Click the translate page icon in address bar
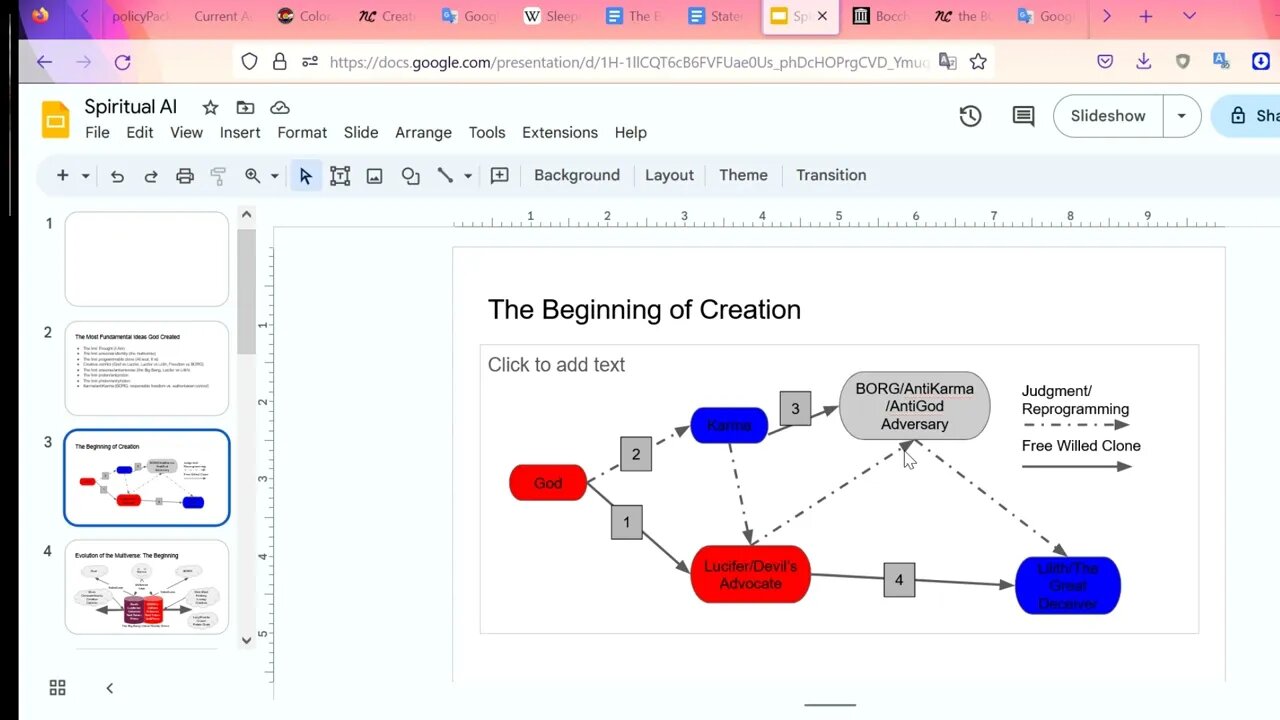 [x=947, y=62]
